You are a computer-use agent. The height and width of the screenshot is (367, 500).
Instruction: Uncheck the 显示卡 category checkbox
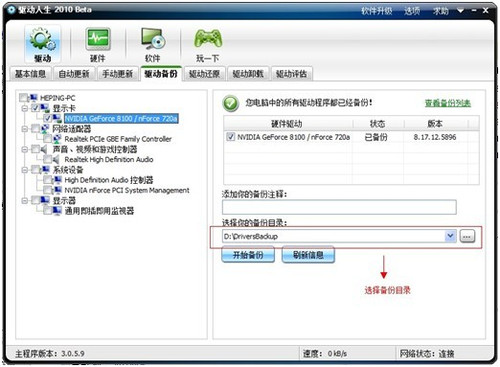(35, 108)
